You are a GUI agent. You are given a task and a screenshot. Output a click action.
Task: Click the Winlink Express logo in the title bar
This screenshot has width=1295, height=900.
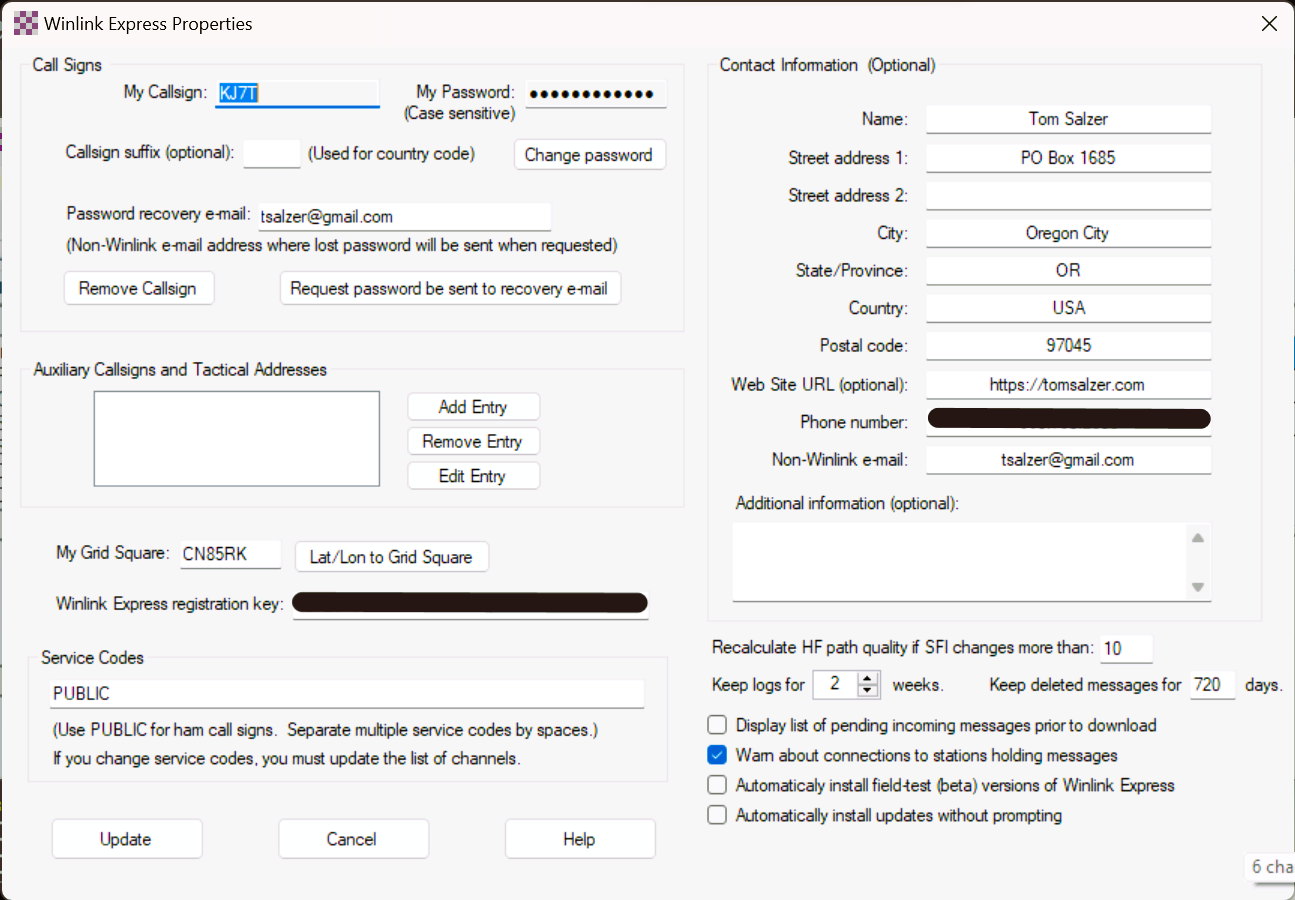coord(25,22)
